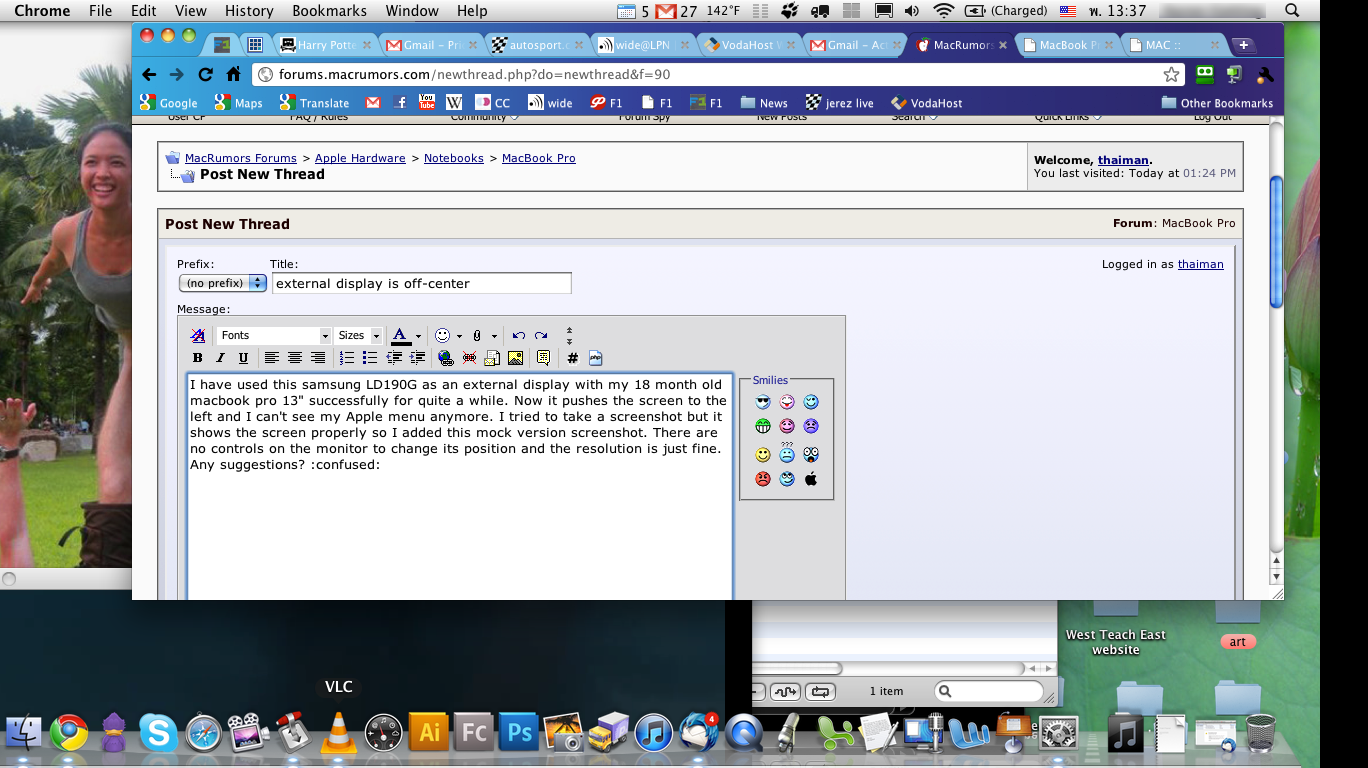Align message text right
This screenshot has height=768, width=1368.
pos(318,358)
